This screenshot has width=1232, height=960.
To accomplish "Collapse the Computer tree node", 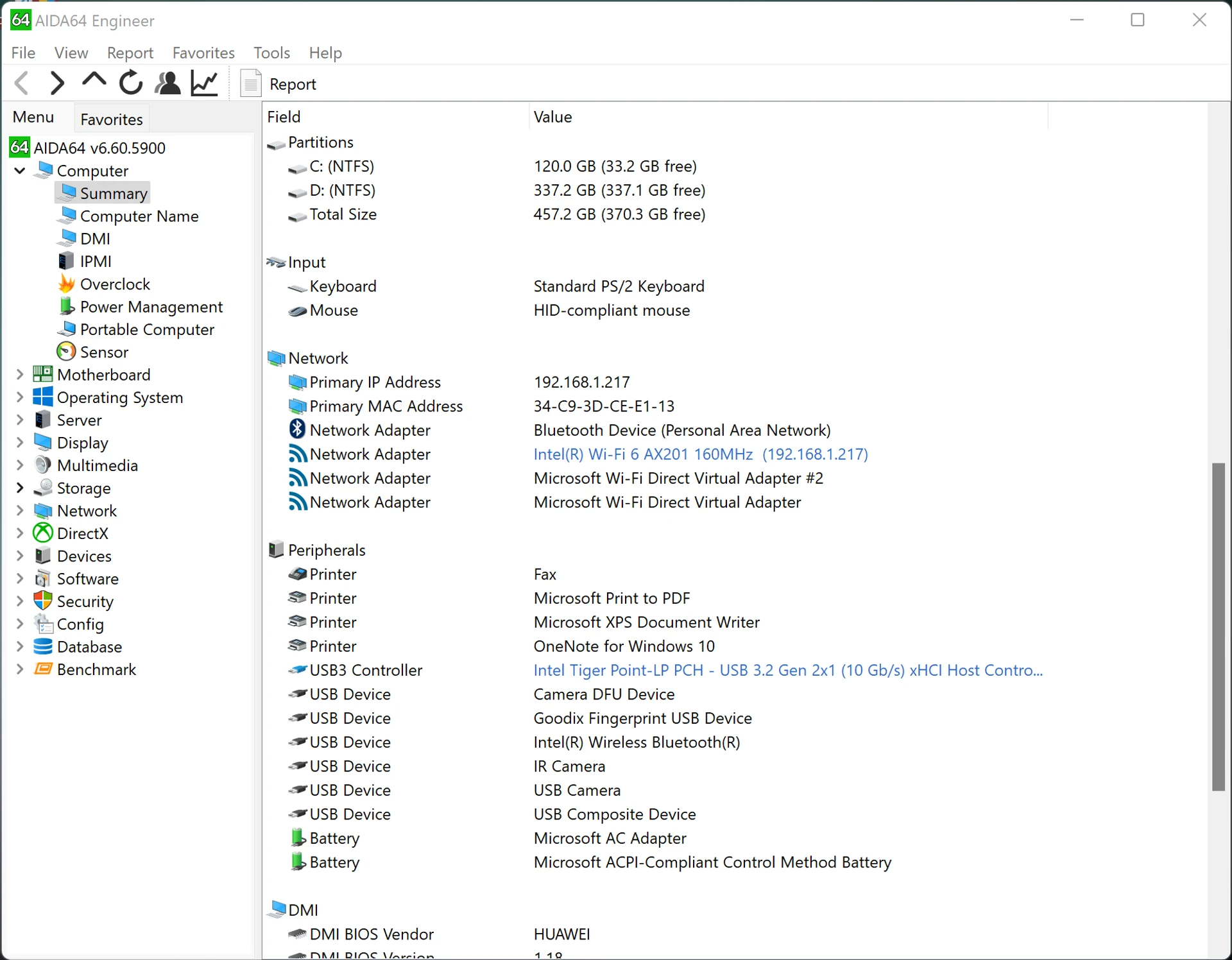I will (x=20, y=171).
